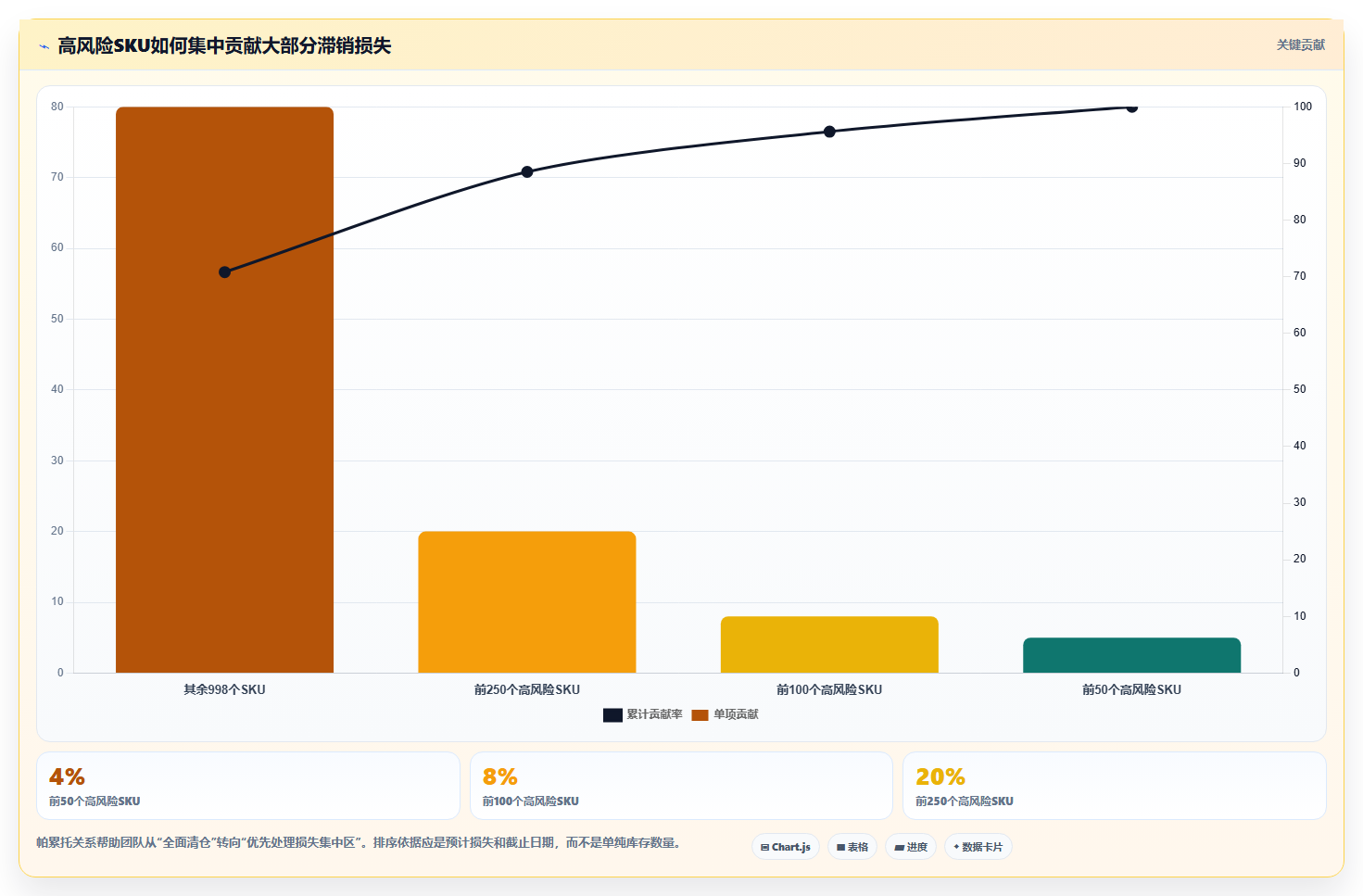Click the trend icon beside the chart title
Image resolution: width=1363 pixels, height=896 pixels.
pos(44,46)
